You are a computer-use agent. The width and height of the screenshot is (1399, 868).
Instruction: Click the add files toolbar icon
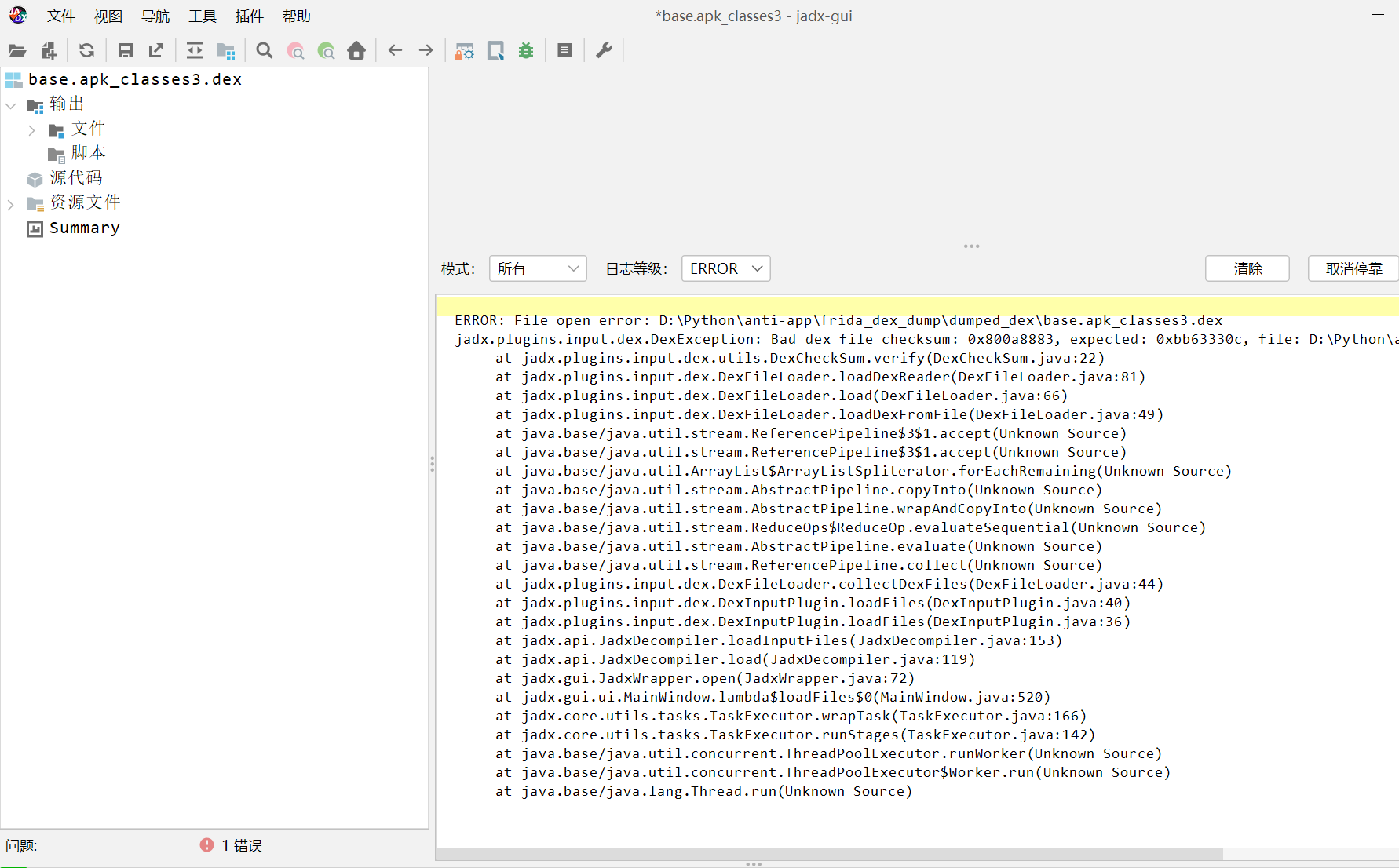pyautogui.click(x=49, y=51)
